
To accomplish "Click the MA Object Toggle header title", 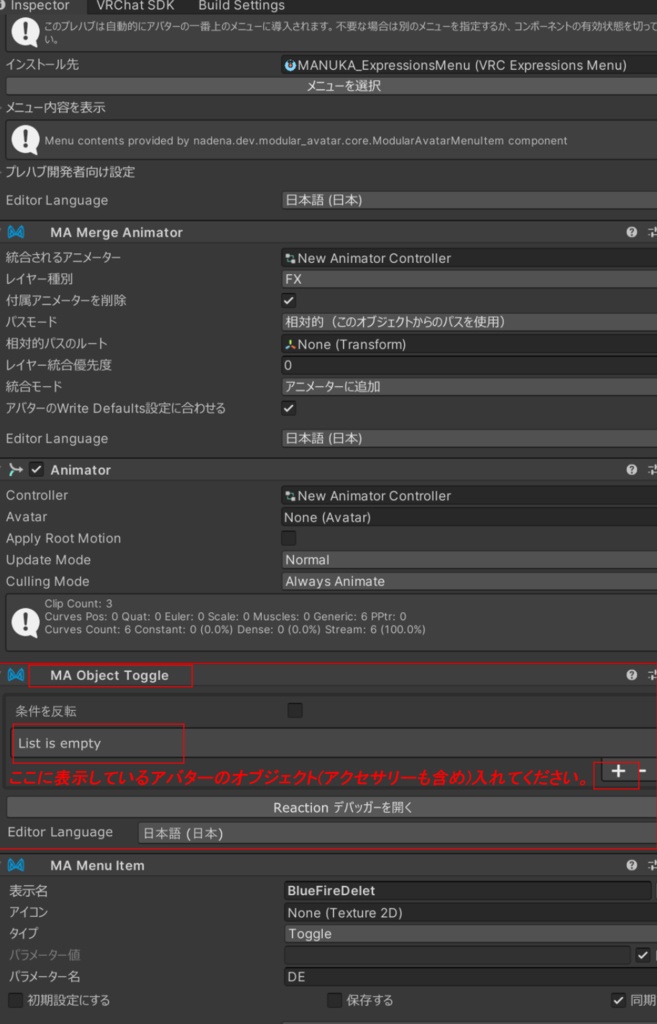I will point(109,675).
